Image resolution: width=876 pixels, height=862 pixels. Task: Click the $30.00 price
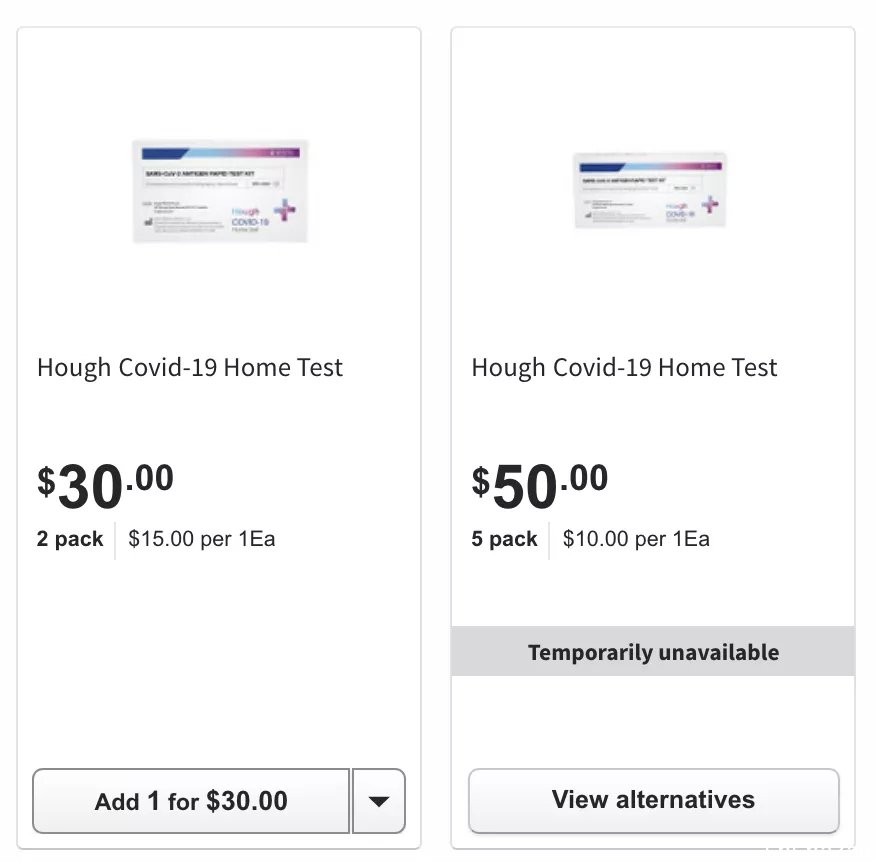(106, 485)
